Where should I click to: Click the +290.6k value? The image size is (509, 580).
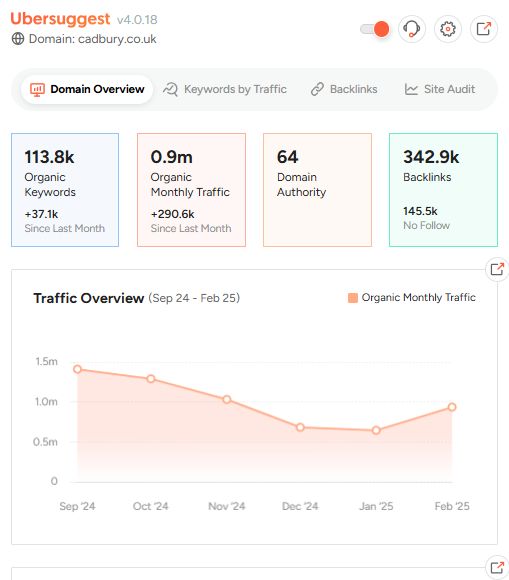coord(172,214)
